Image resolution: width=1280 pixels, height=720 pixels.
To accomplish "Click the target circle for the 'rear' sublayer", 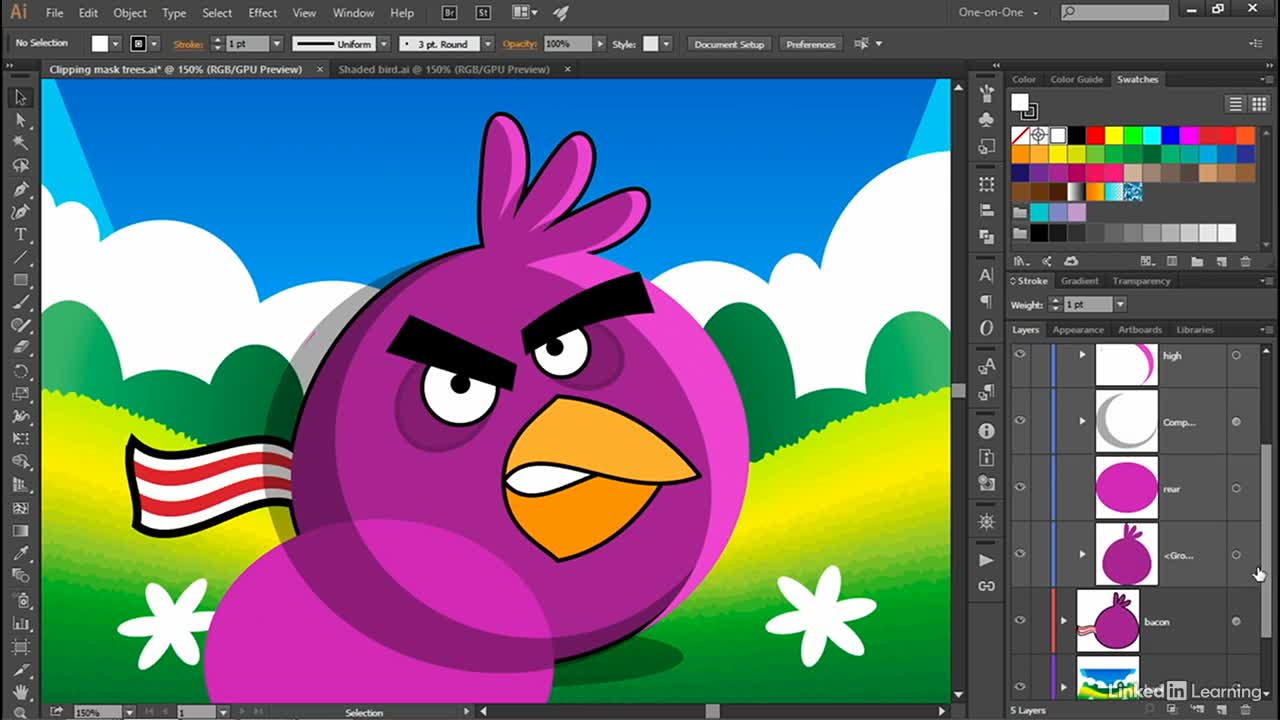I will (1236, 488).
